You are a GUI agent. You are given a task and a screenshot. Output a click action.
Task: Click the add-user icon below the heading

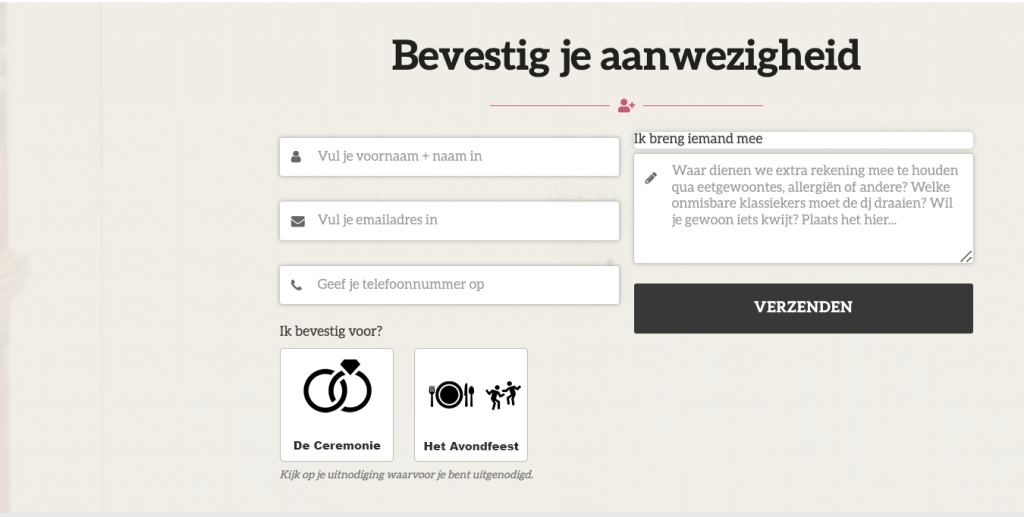point(626,105)
